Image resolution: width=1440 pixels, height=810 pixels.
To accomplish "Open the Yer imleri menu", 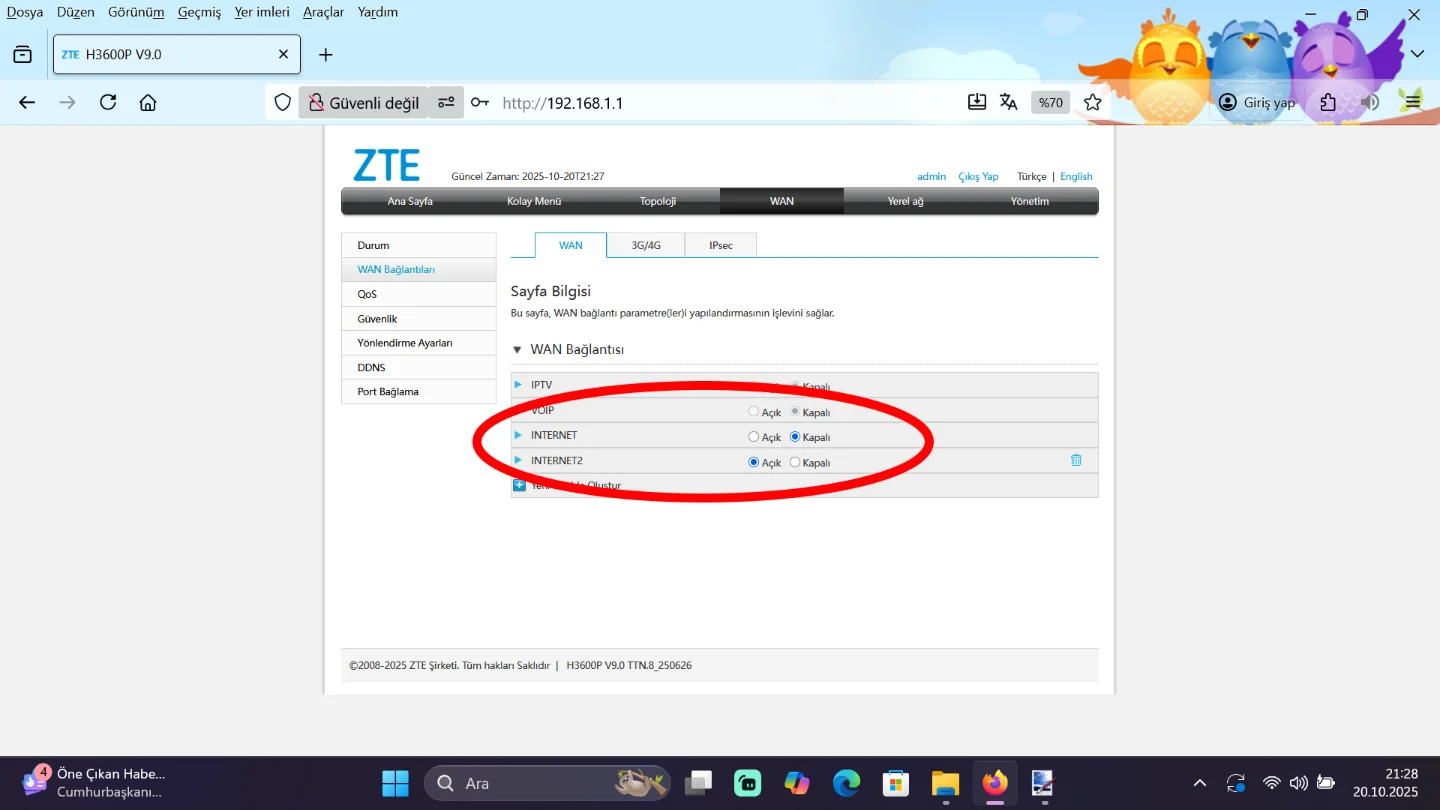I will coord(262,12).
